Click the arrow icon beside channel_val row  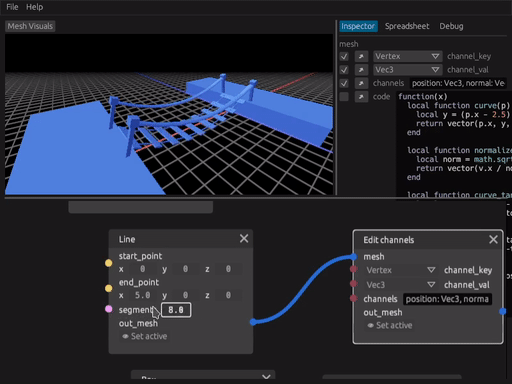pyautogui.click(x=361, y=70)
